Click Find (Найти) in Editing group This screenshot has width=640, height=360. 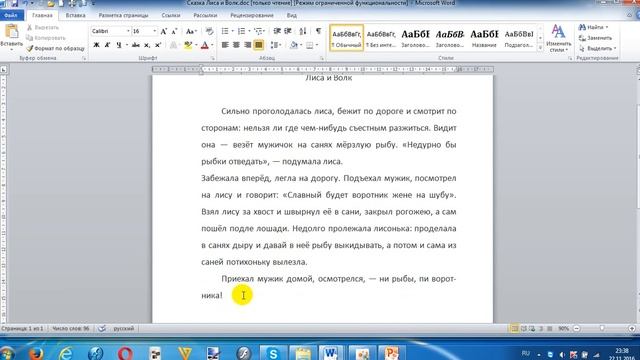[593, 27]
